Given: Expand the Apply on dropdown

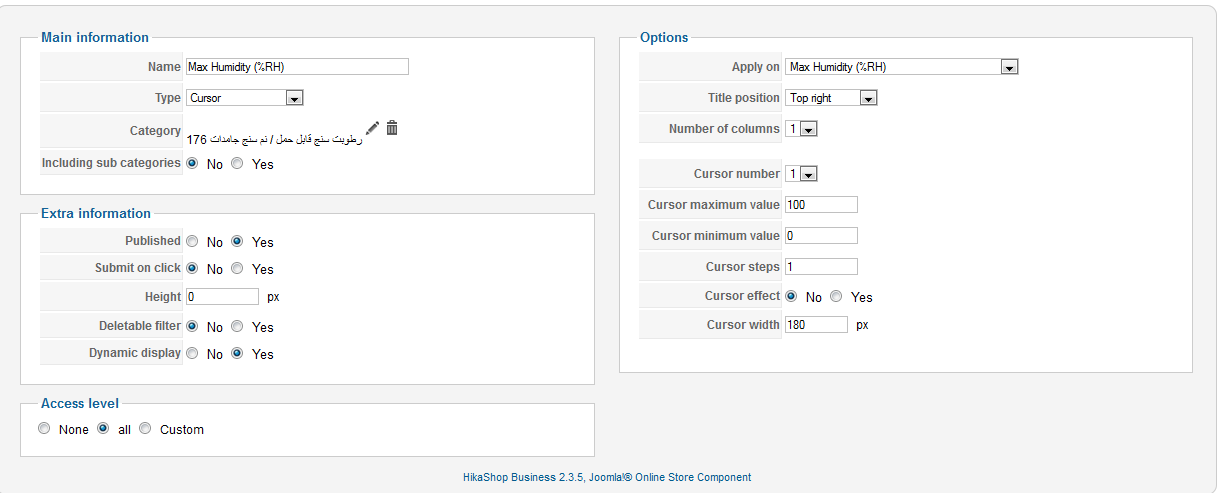Looking at the screenshot, I should pyautogui.click(x=1009, y=67).
